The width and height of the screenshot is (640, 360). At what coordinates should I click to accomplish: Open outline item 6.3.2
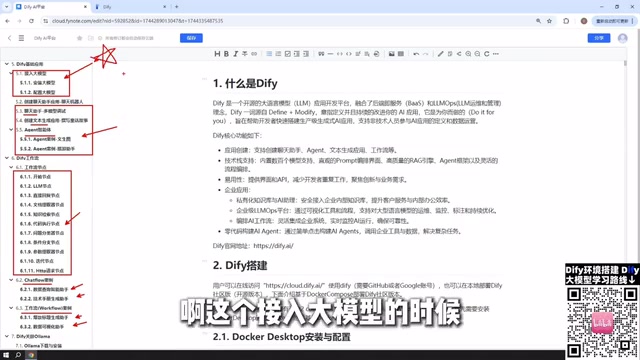pyautogui.click(x=42, y=327)
